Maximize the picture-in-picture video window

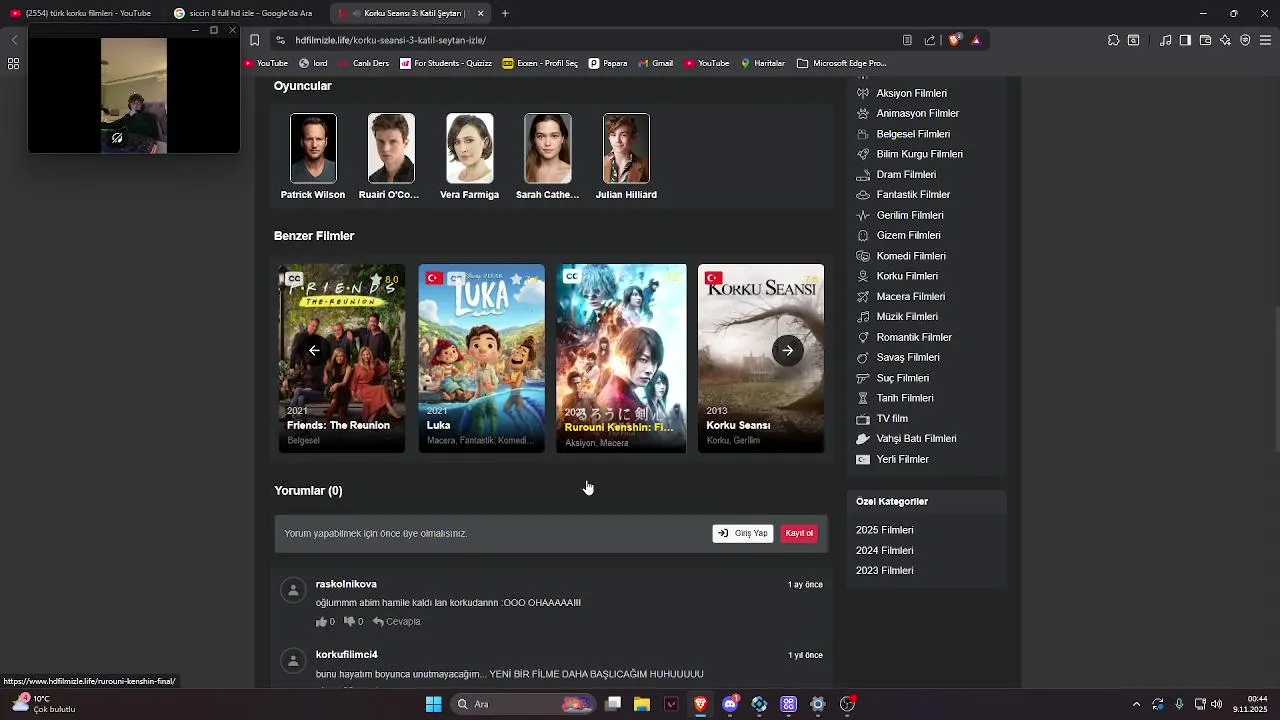(213, 30)
